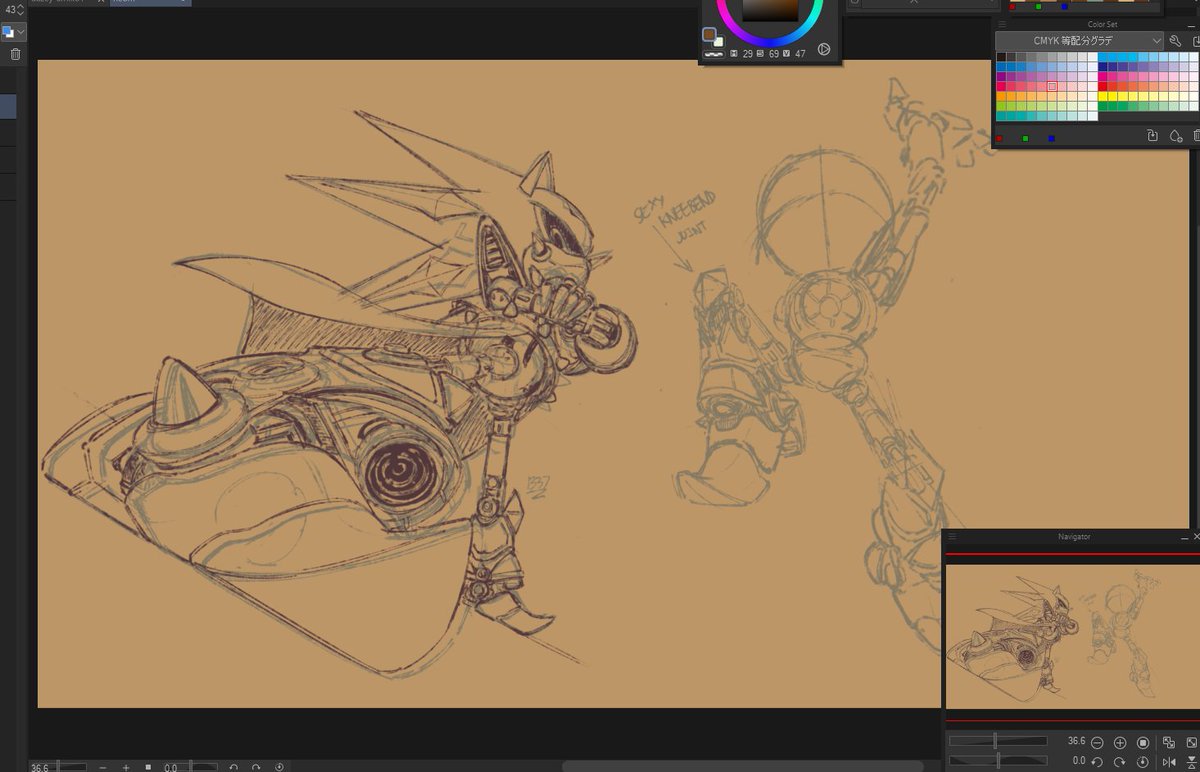The width and height of the screenshot is (1200, 772).
Task: Click Navigator zoom value 36.6
Action: (x=1076, y=742)
